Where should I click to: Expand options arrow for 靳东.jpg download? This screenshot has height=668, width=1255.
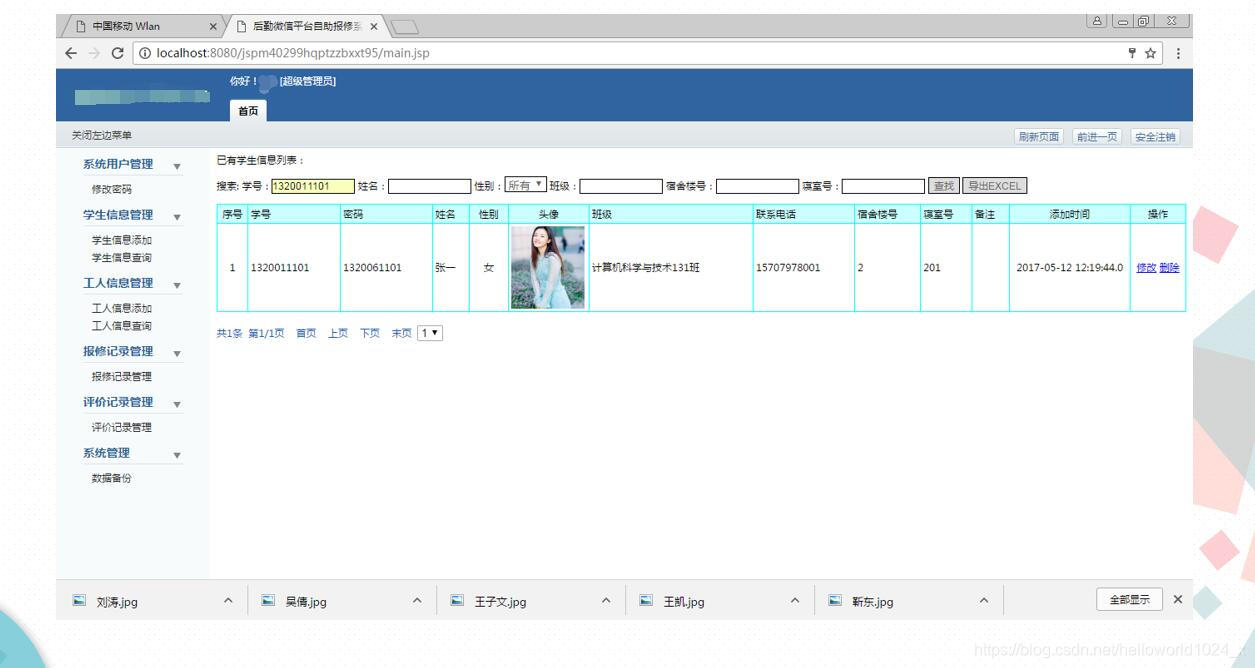tap(984, 601)
